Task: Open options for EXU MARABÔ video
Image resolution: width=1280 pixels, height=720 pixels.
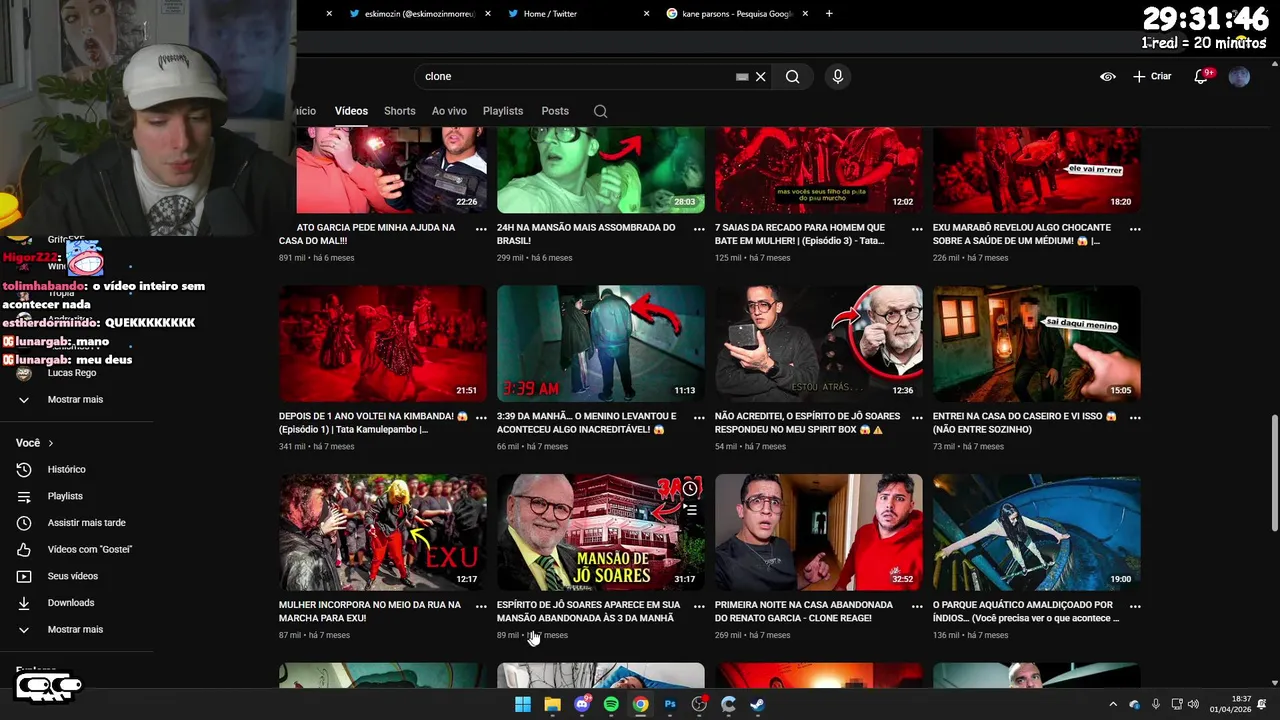Action: 1135,229
